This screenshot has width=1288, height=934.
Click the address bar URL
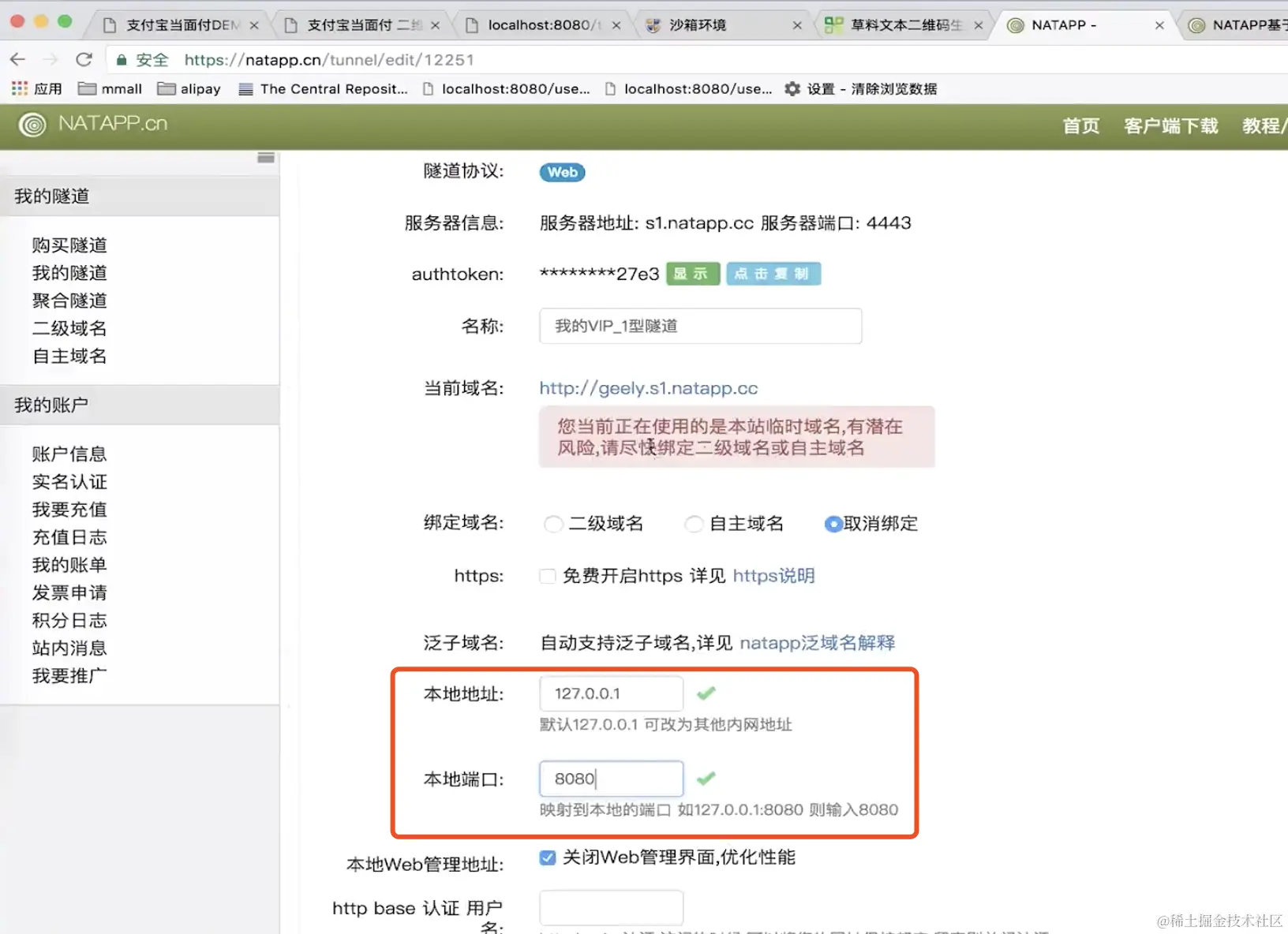pos(329,60)
